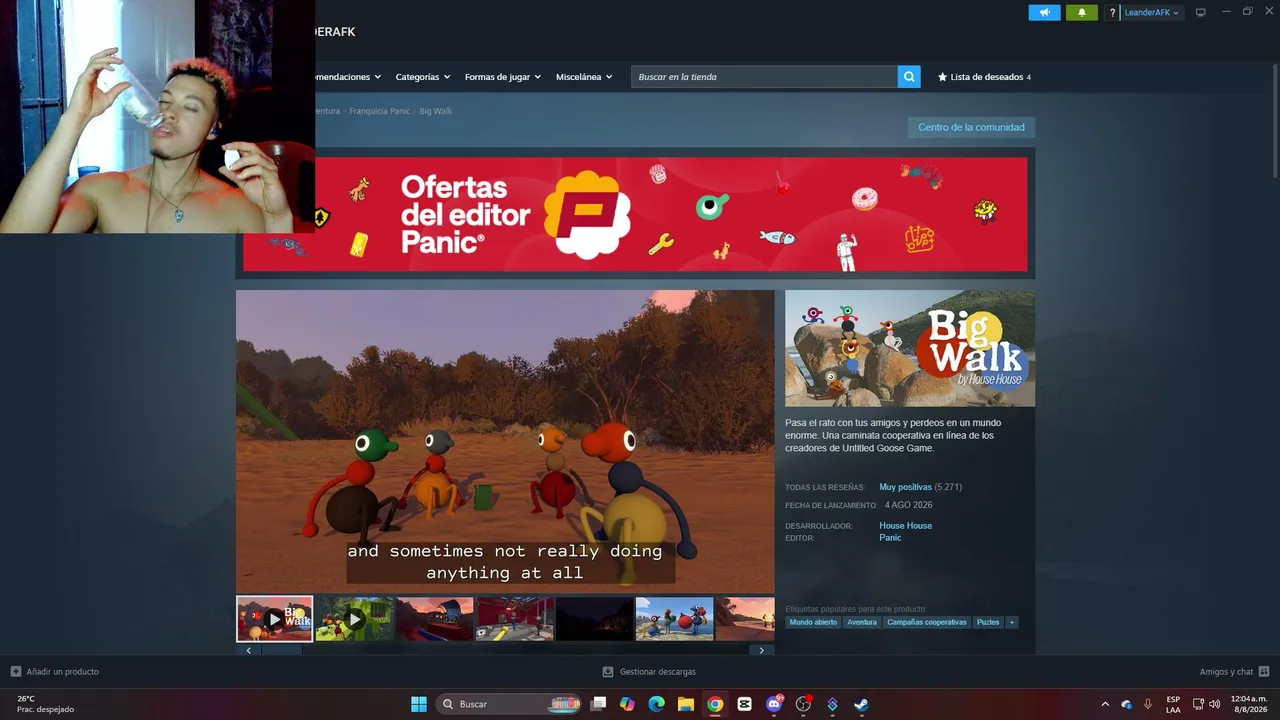Image resolution: width=1280 pixels, height=720 pixels.
Task: Open CapCut from the taskbar
Action: coord(744,704)
